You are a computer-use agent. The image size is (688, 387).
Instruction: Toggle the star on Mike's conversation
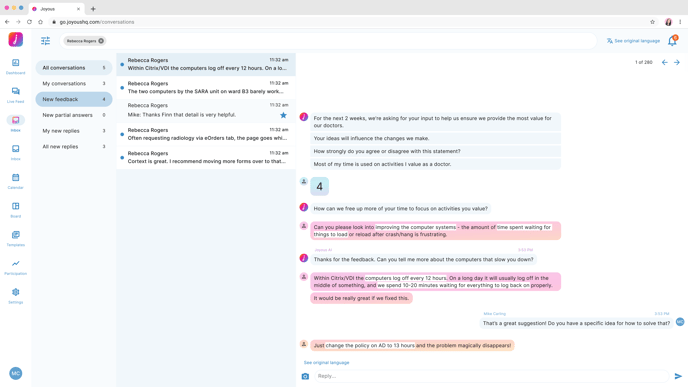click(x=283, y=115)
